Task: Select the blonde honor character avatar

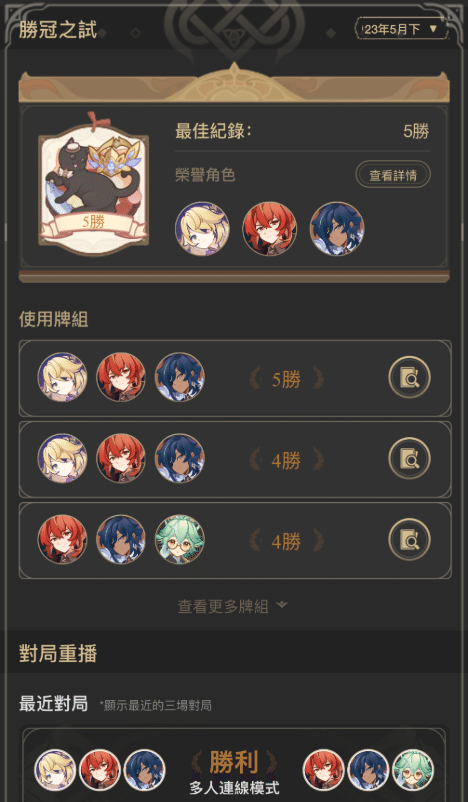Action: click(x=202, y=229)
